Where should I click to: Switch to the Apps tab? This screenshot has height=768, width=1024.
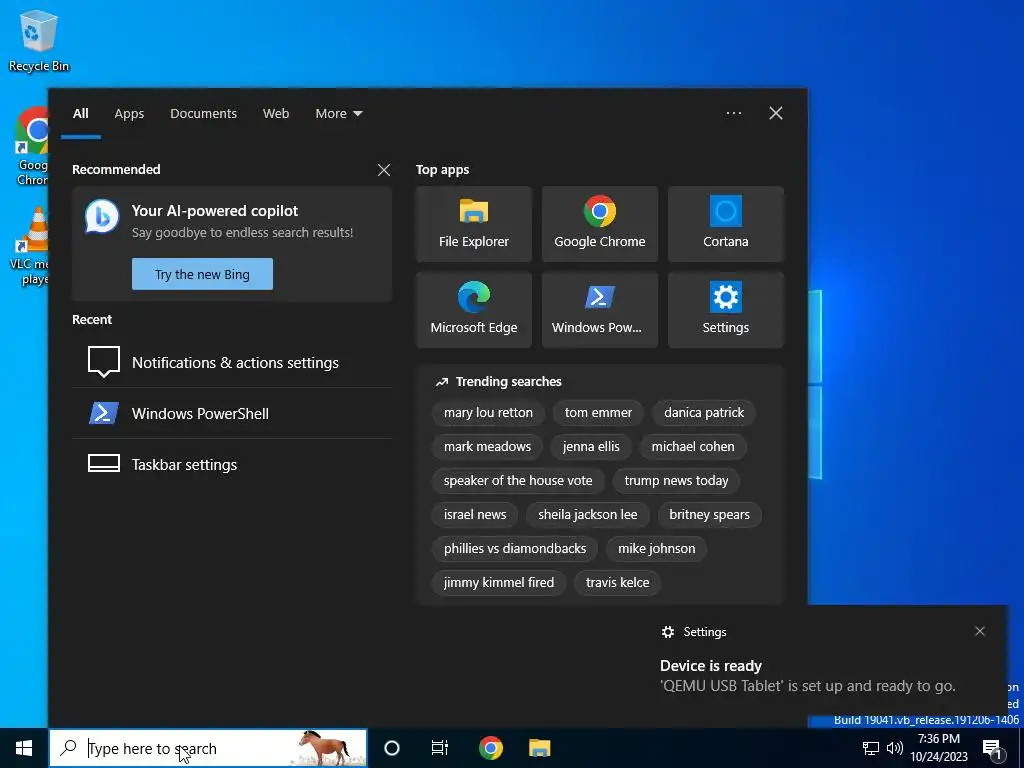coord(129,114)
